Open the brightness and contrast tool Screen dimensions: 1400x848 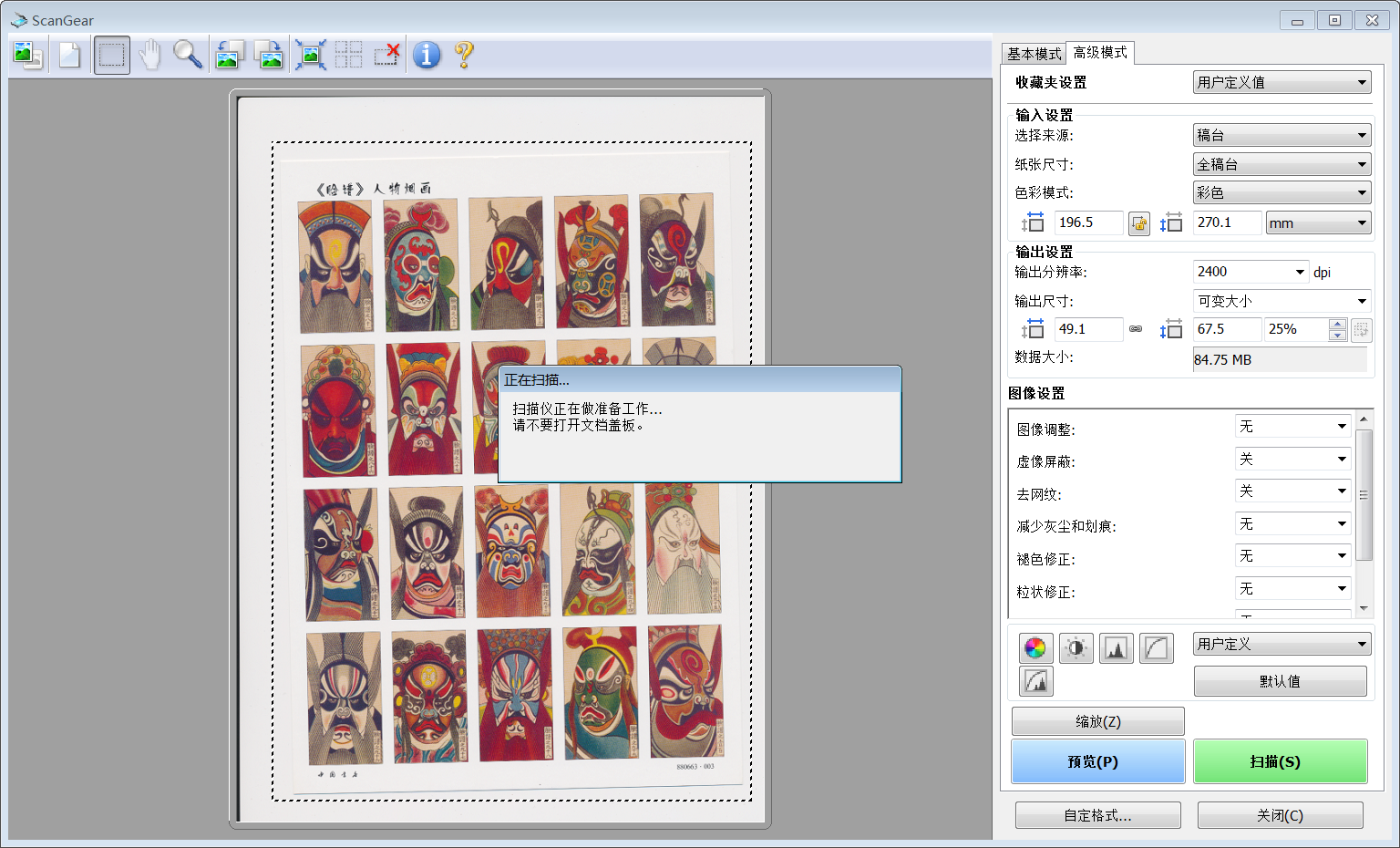coord(1076,648)
